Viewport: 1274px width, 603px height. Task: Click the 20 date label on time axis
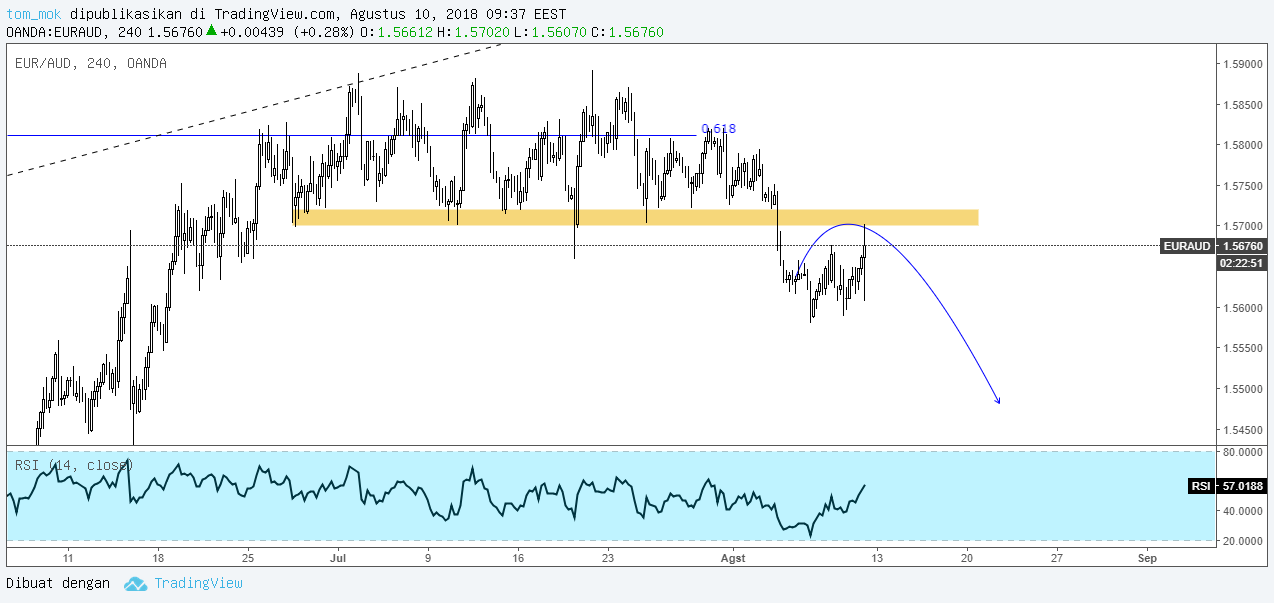tap(967, 559)
